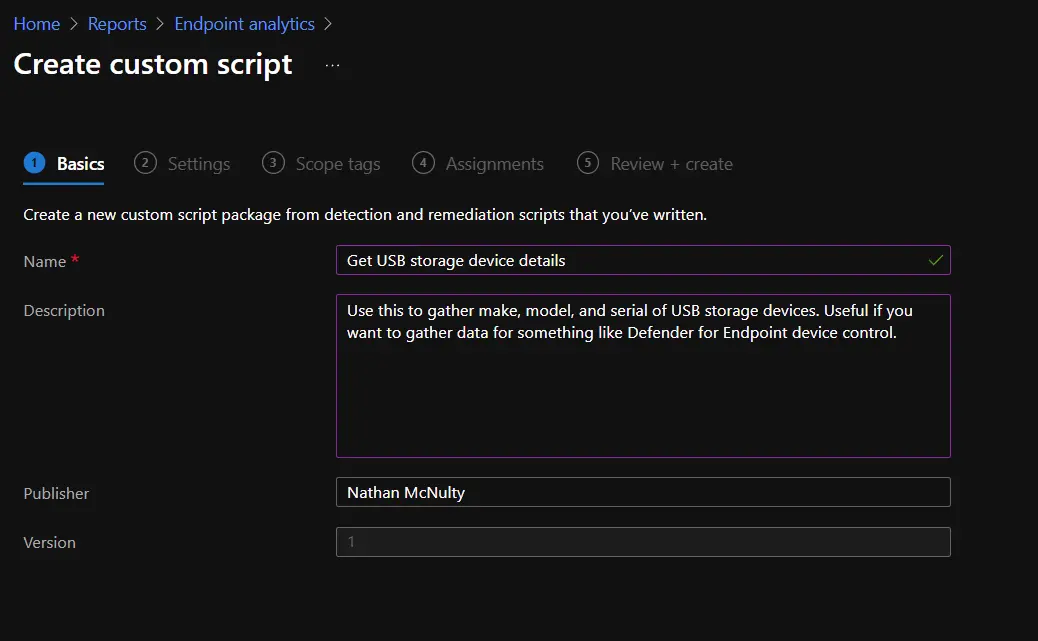The width and height of the screenshot is (1038, 641).
Task: Click the step 1 circle icon
Action: click(35, 163)
